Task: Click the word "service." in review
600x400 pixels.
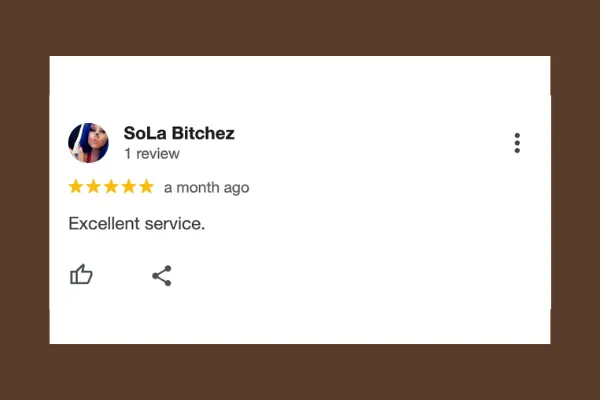Action: tap(175, 224)
